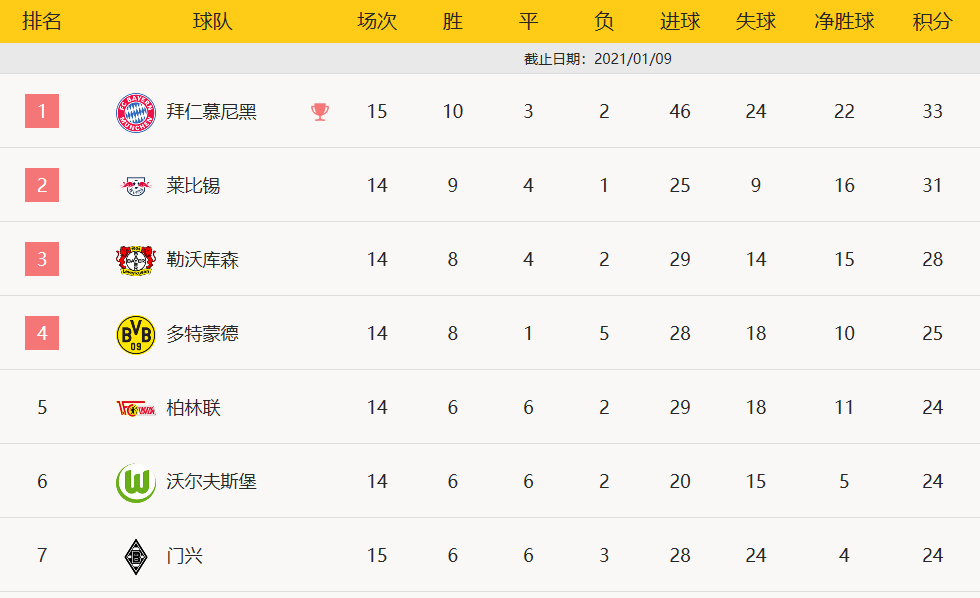Sort by 净胜球 column header

(x=844, y=21)
